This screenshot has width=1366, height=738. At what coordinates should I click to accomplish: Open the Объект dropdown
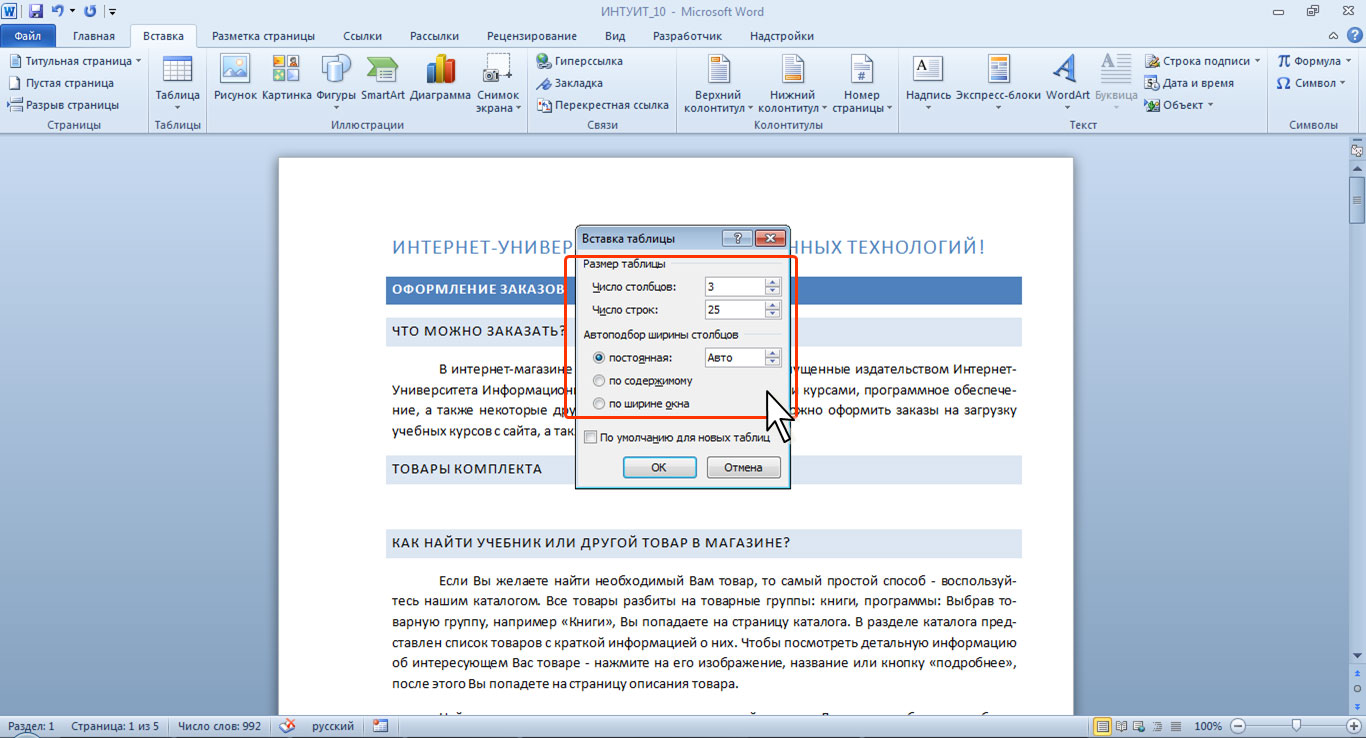point(1179,105)
